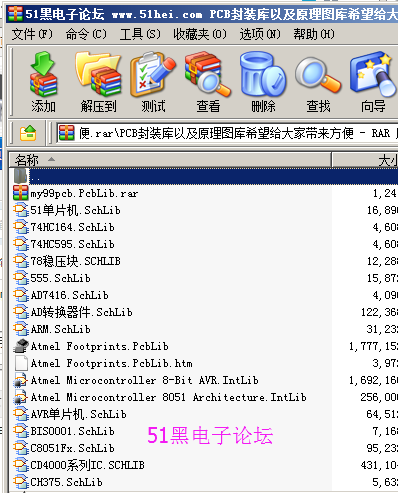Screen dimensions: 398x493
Task: Open the 选项(N) options menu
Action: coord(260,34)
